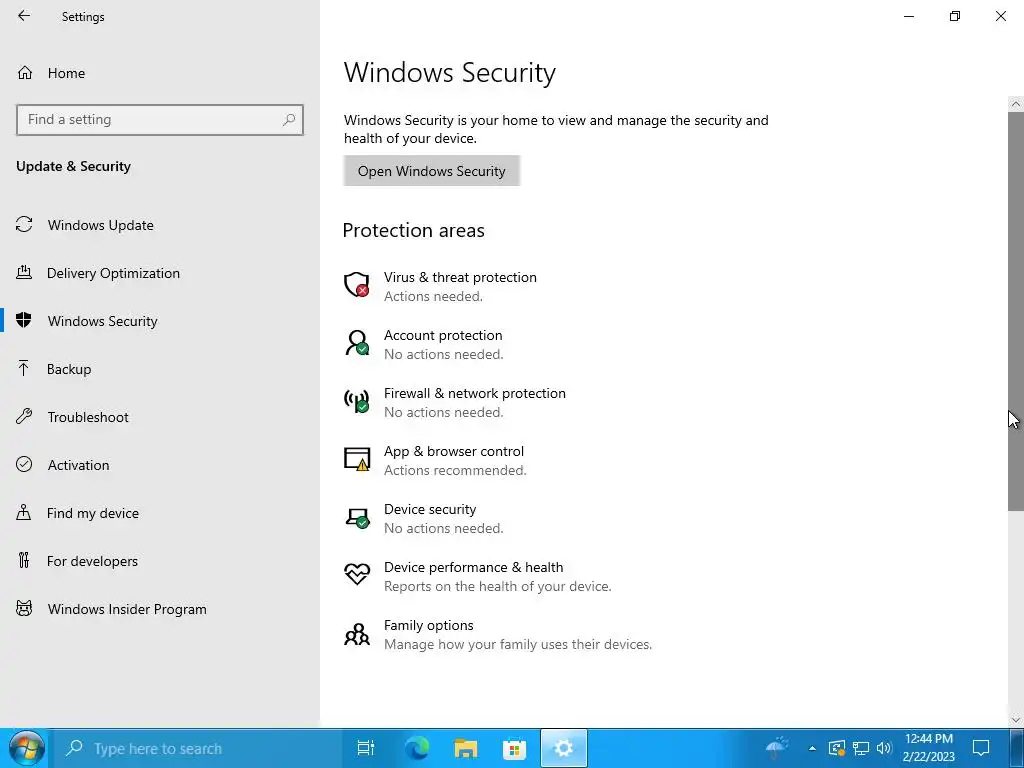This screenshot has height=768, width=1024.
Task: Click the Update & Security heading
Action: (73, 167)
